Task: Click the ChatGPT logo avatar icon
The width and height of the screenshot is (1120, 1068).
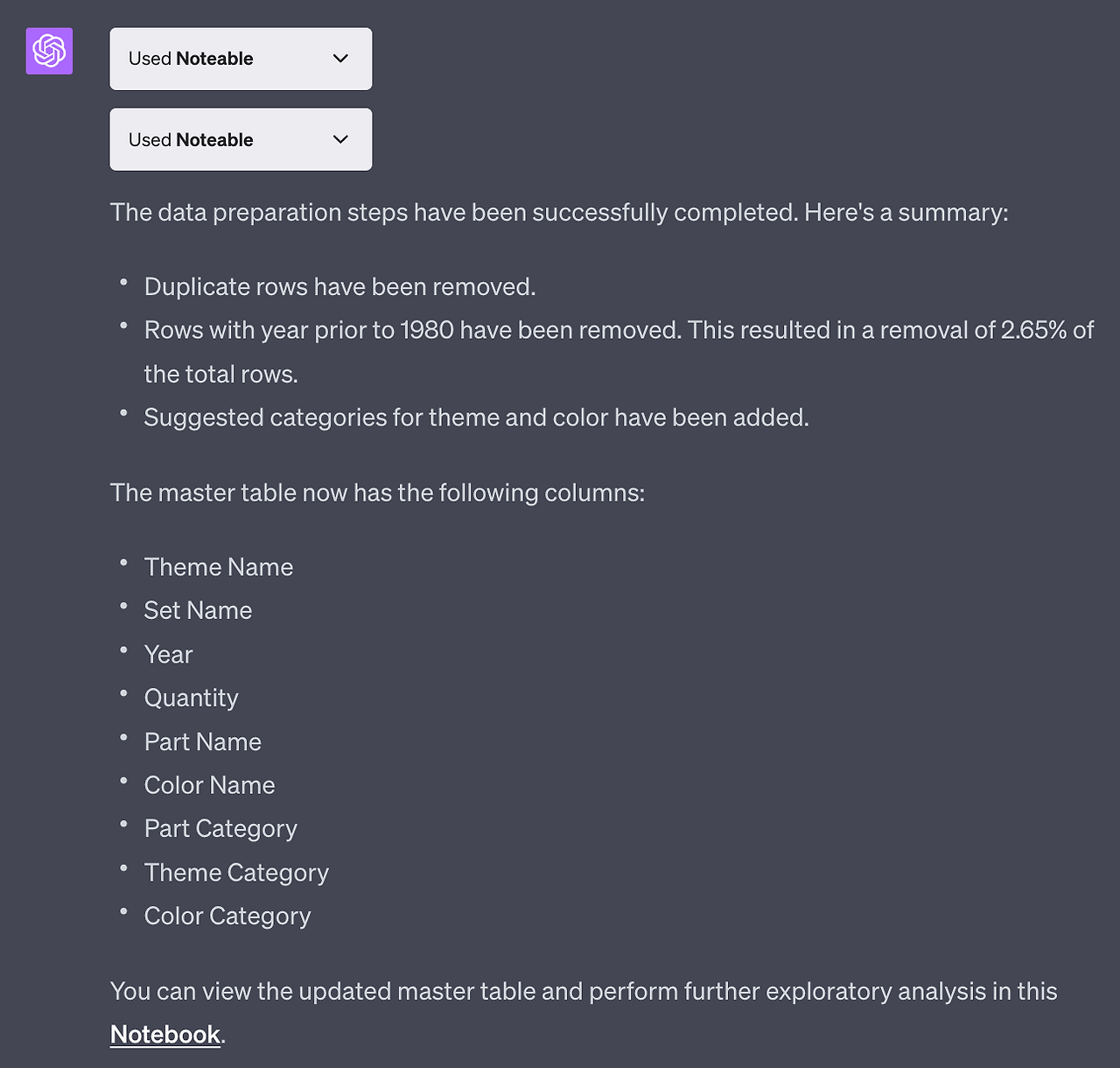Action: pyautogui.click(x=49, y=51)
